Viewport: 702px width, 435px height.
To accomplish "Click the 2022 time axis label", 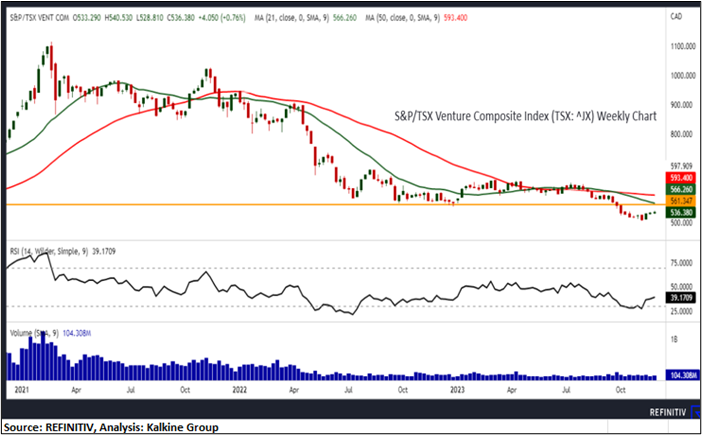I will click(x=240, y=390).
